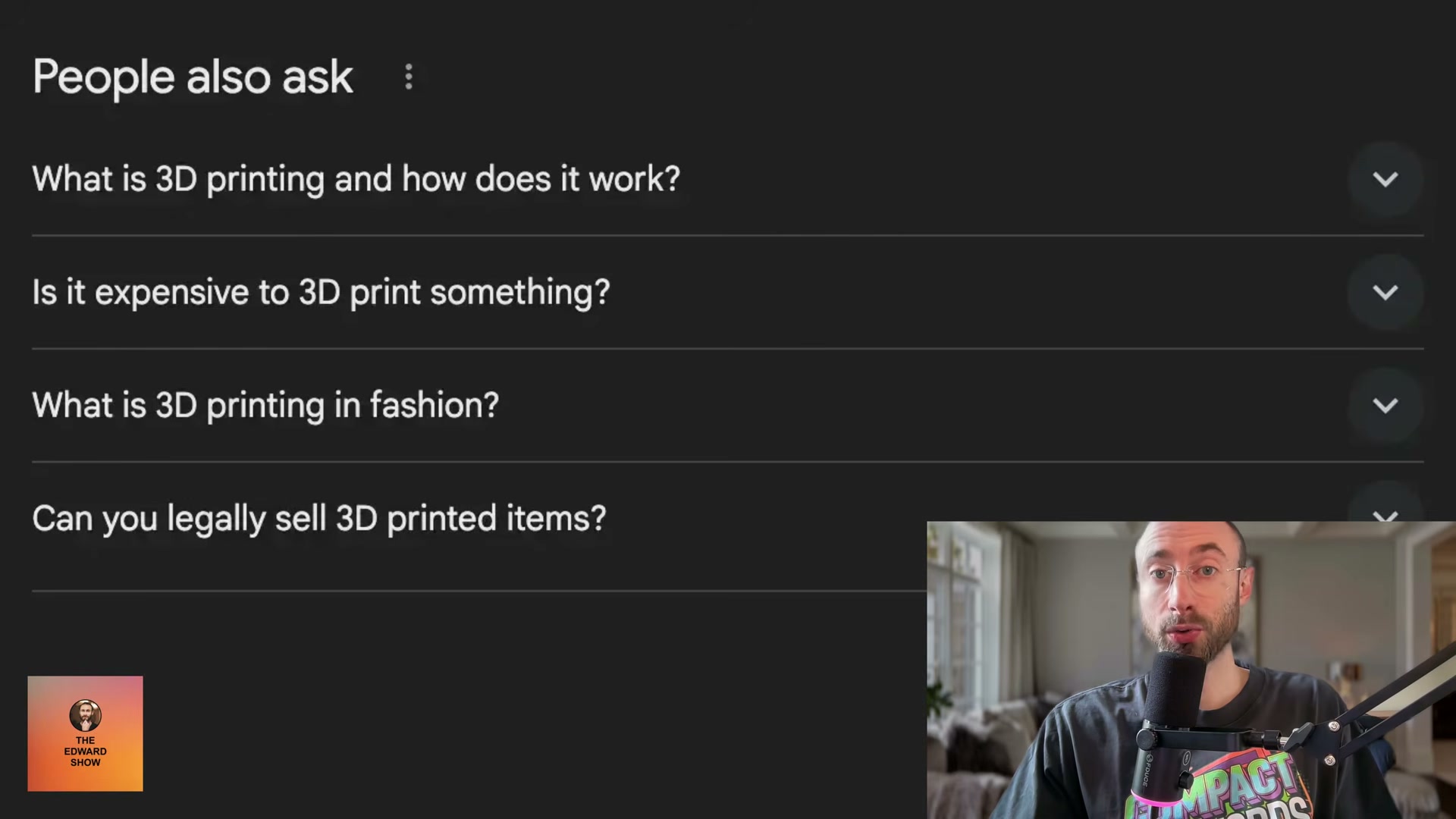
Task: Click "What is 3D printing and how does it work?"
Action: coord(356,180)
